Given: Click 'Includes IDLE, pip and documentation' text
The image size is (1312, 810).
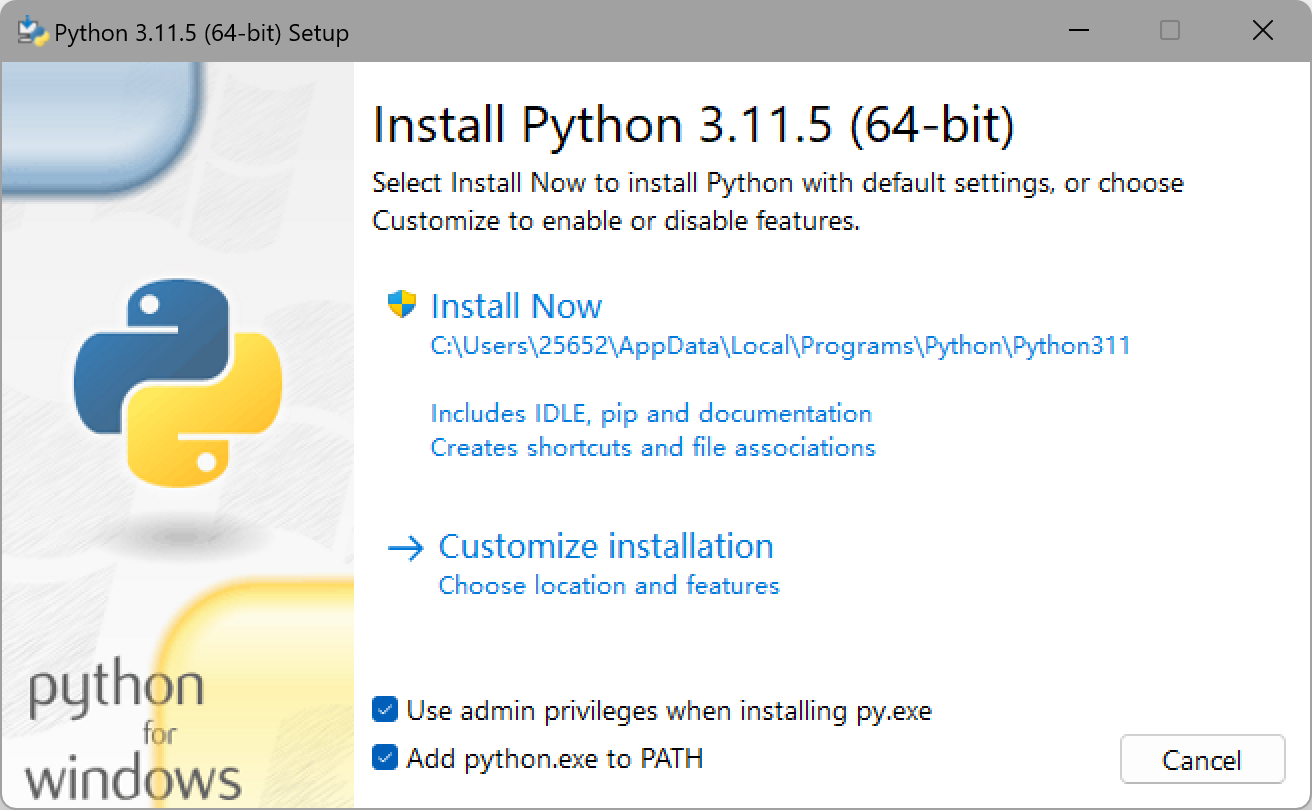Looking at the screenshot, I should (x=651, y=413).
